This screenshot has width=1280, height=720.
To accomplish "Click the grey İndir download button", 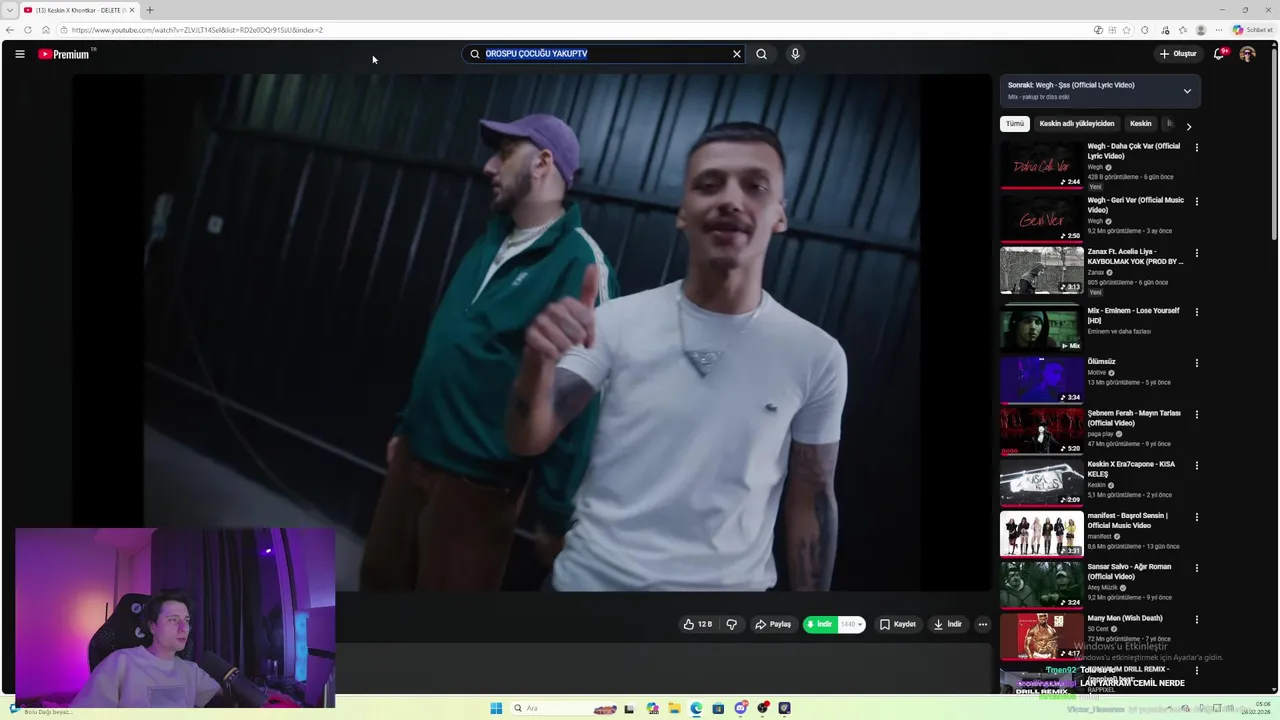I will [x=948, y=624].
